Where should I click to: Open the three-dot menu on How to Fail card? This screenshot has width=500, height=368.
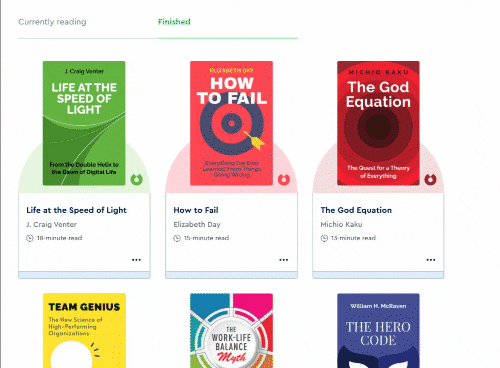click(284, 260)
